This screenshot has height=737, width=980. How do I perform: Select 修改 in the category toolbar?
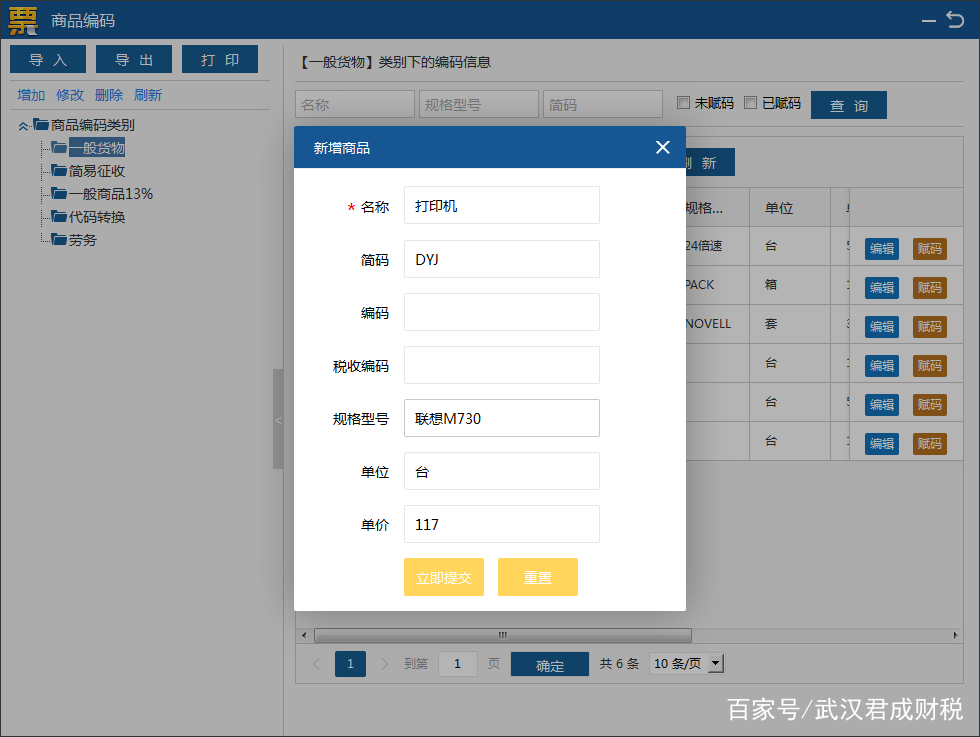pos(69,94)
